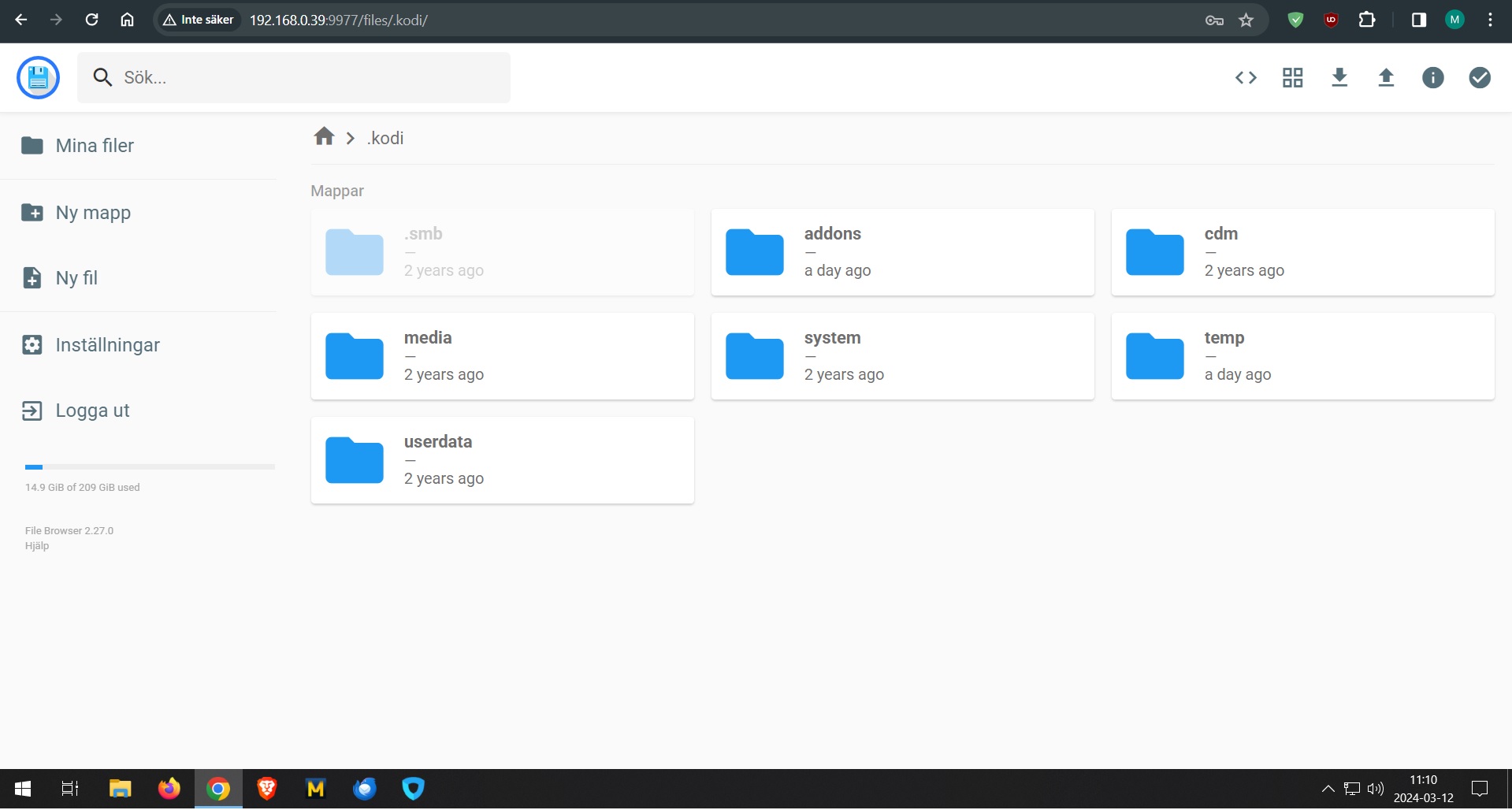This screenshot has width=1512, height=810.
Task: Go to home via breadcrumb house icon
Action: coord(324,137)
